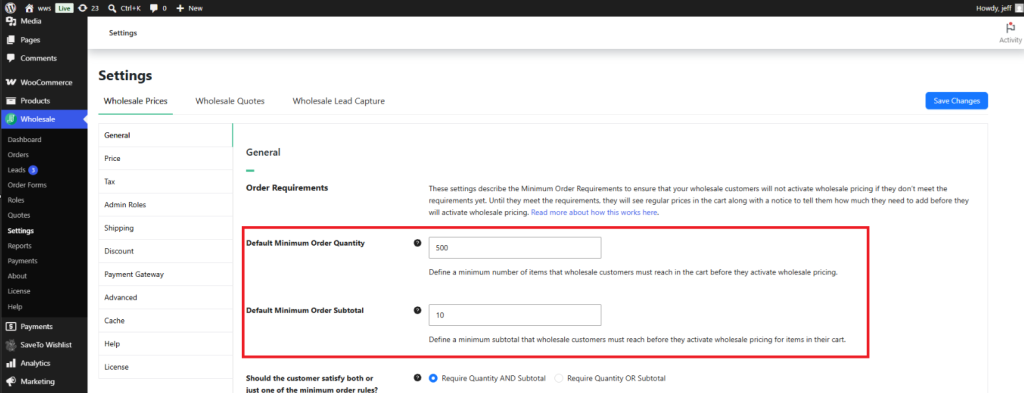Open Howdy, jeff account menu
The height and width of the screenshot is (393, 1024).
993,8
